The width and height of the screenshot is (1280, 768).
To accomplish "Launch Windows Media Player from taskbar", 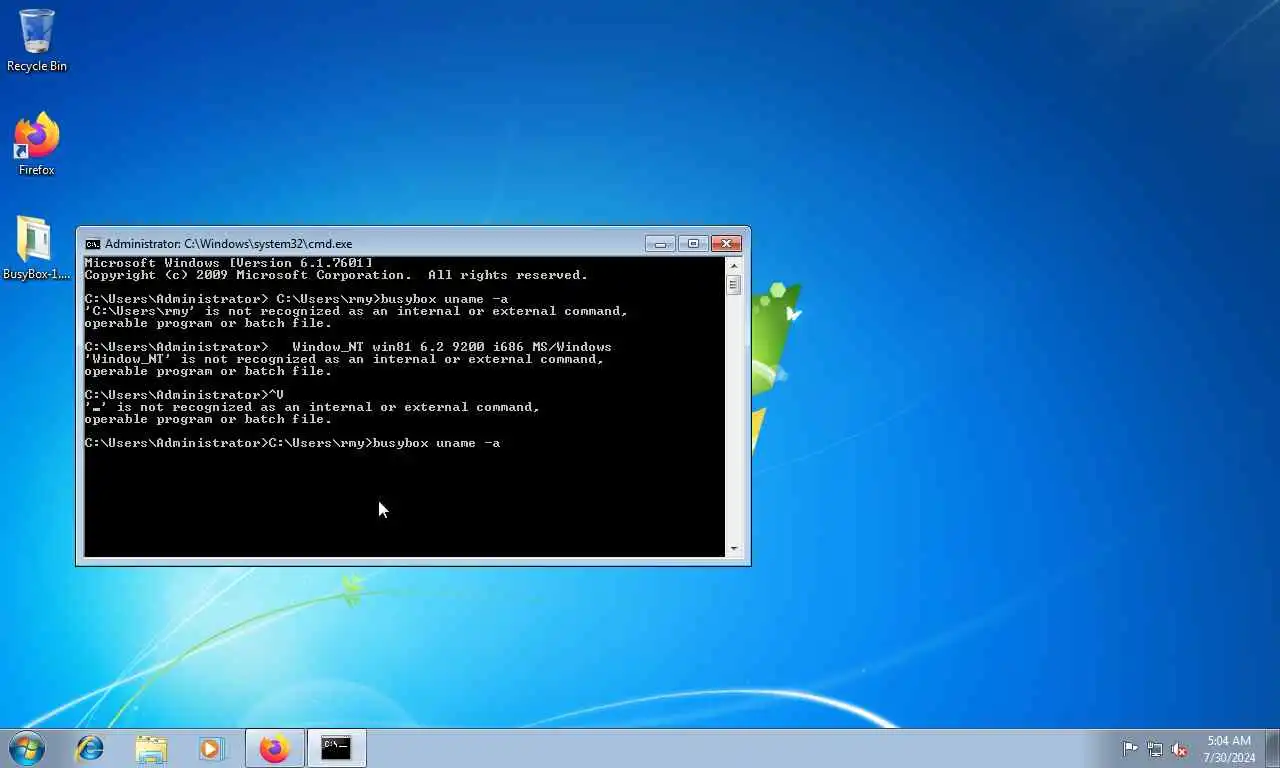I will 210,748.
